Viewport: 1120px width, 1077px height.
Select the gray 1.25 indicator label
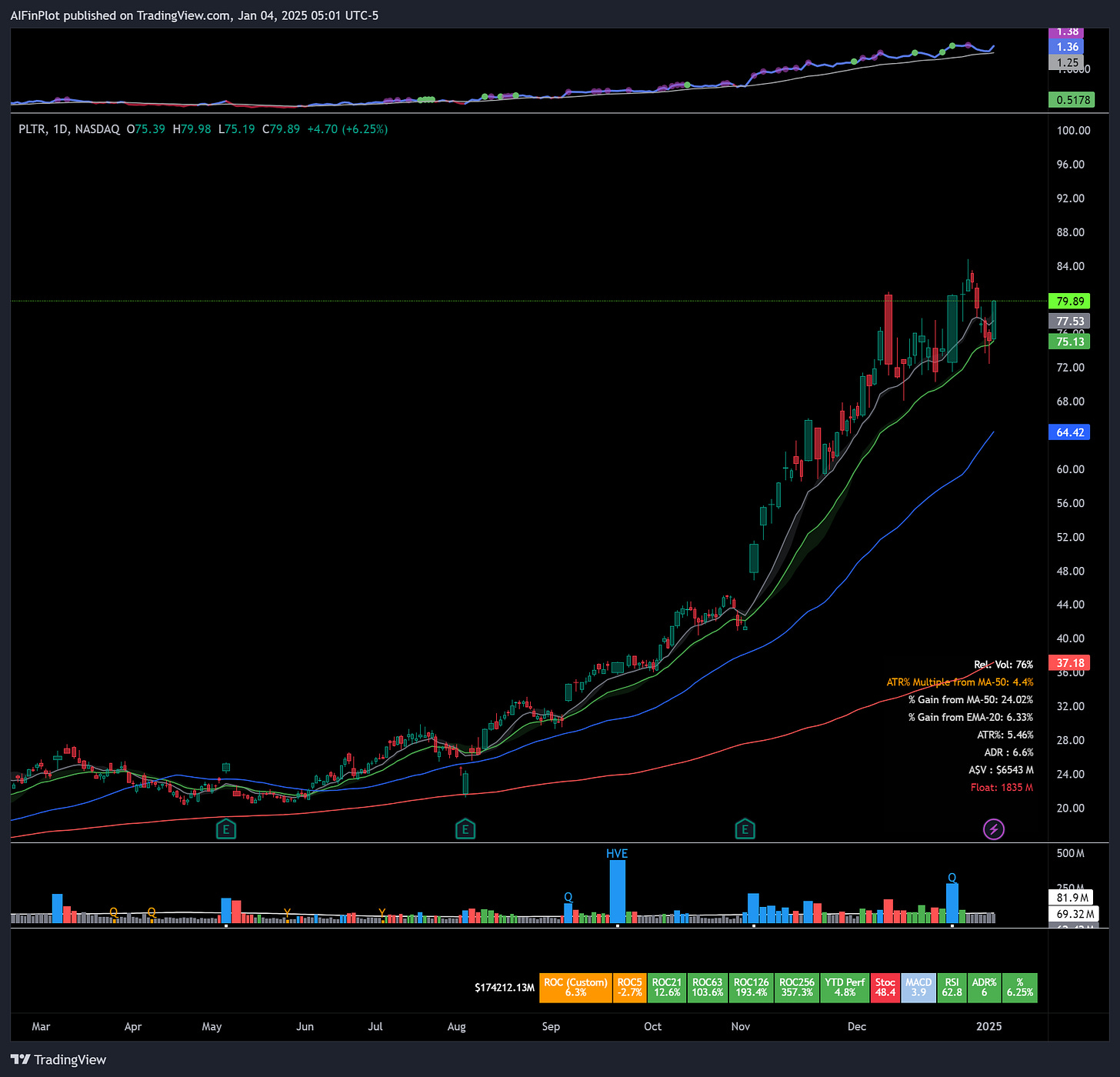click(1067, 63)
